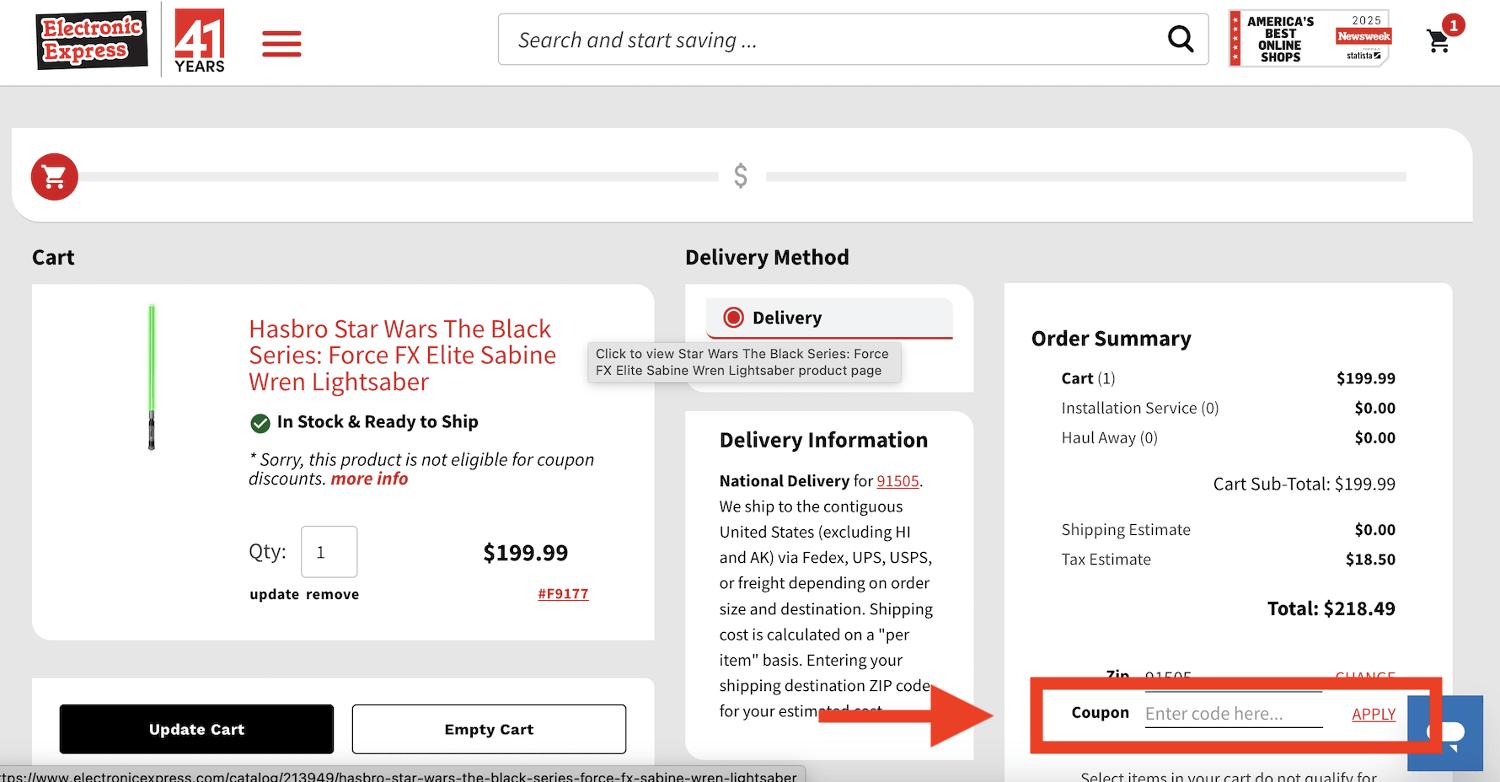Click the Installation Service (0) row label
1500x782 pixels.
click(1140, 408)
